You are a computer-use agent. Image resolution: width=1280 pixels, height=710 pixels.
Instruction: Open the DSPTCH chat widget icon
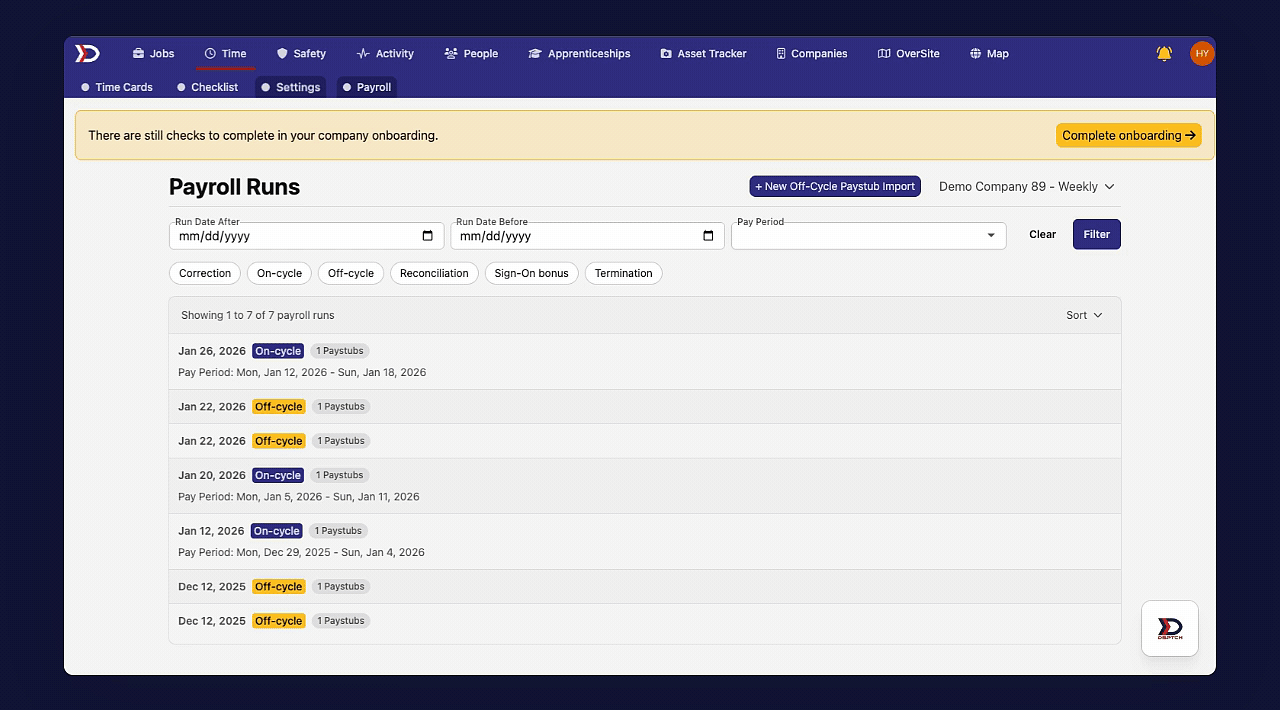pos(1170,628)
